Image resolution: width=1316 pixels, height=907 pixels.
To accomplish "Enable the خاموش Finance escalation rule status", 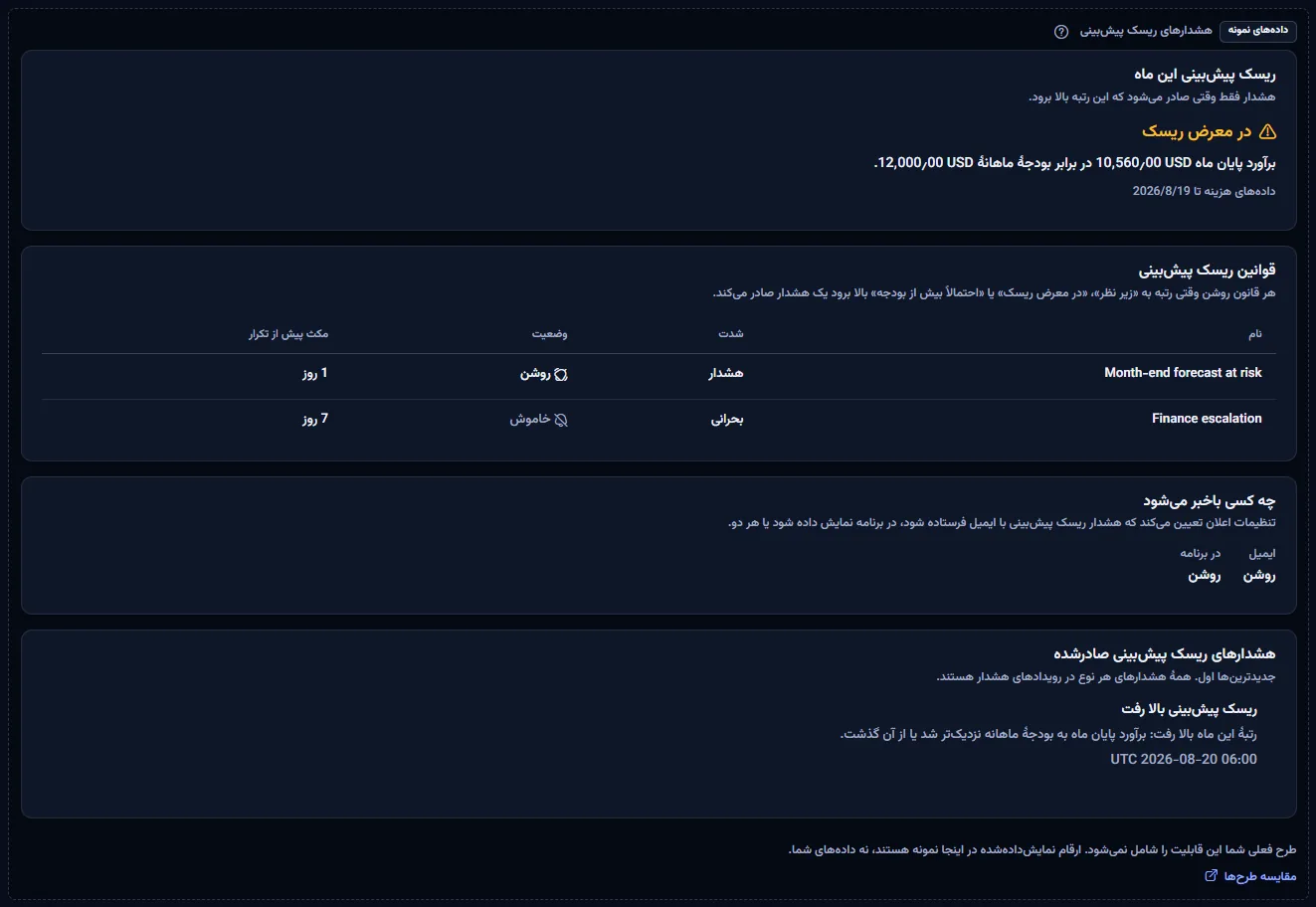I will 539,420.
